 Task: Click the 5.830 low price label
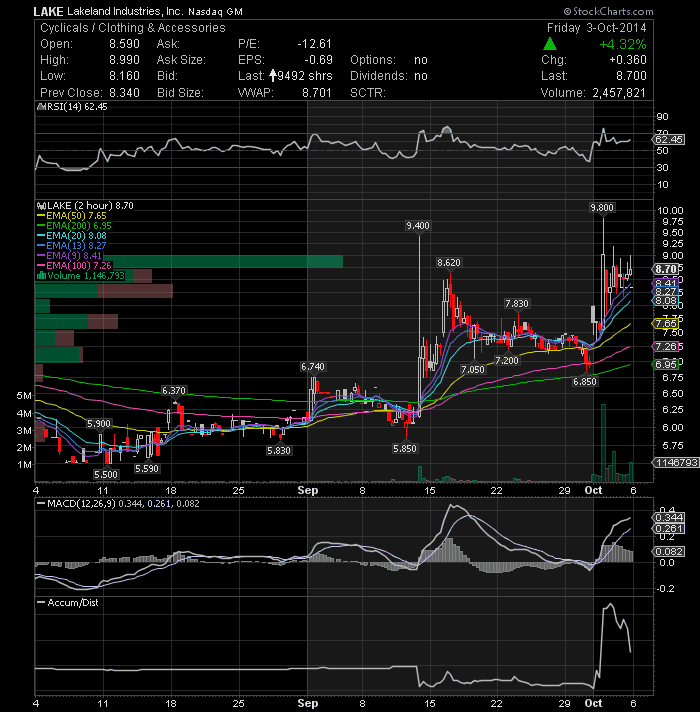pos(279,450)
